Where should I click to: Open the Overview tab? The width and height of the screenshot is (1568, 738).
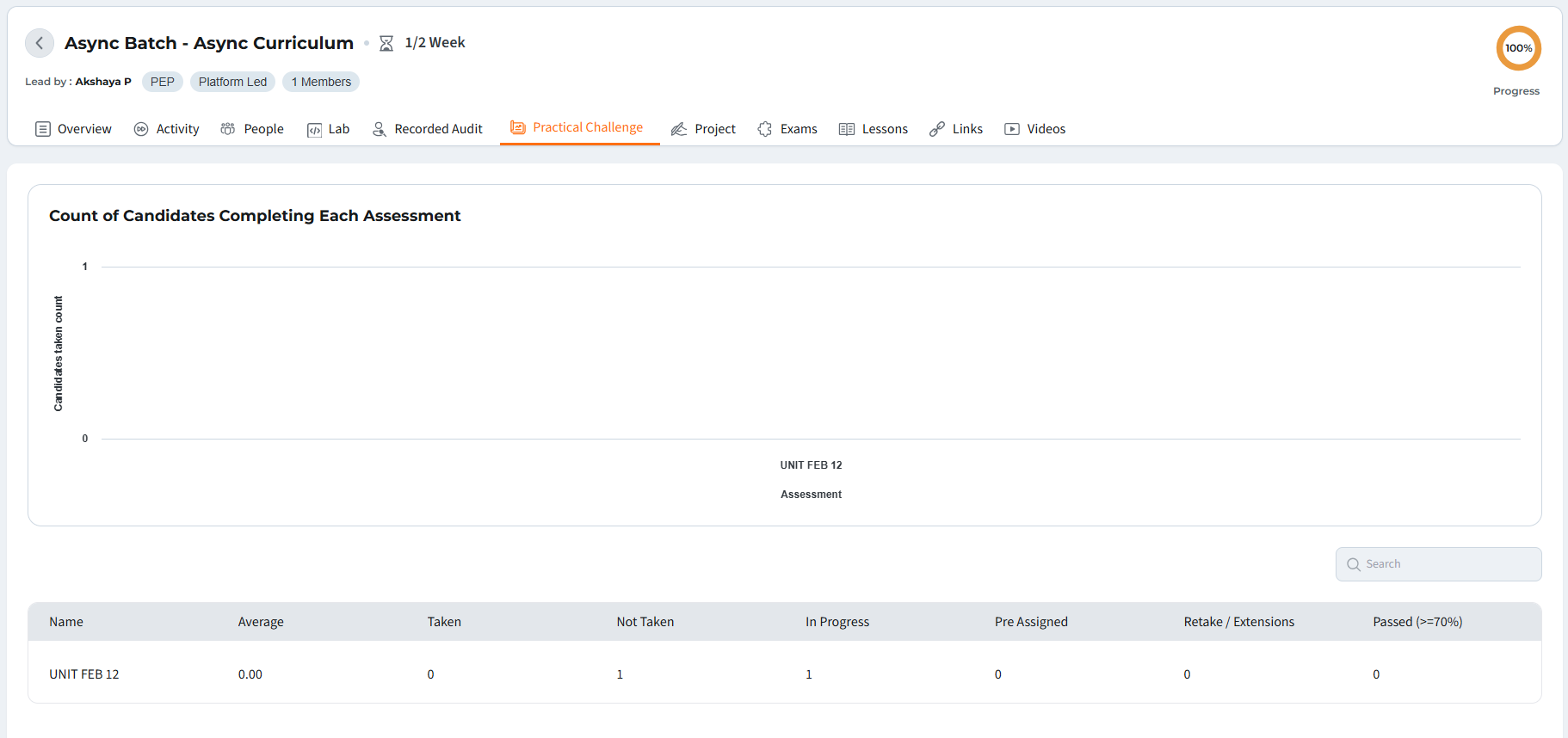point(74,129)
